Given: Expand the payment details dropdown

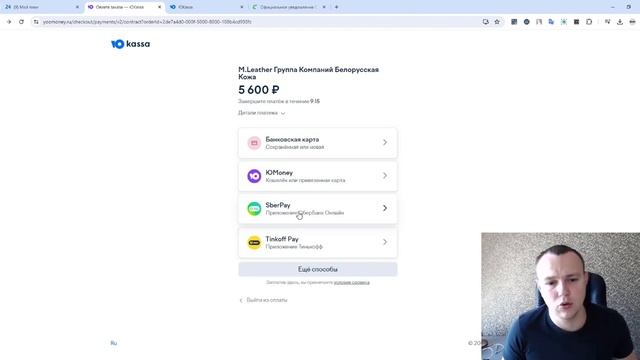Looking at the screenshot, I should 262,113.
